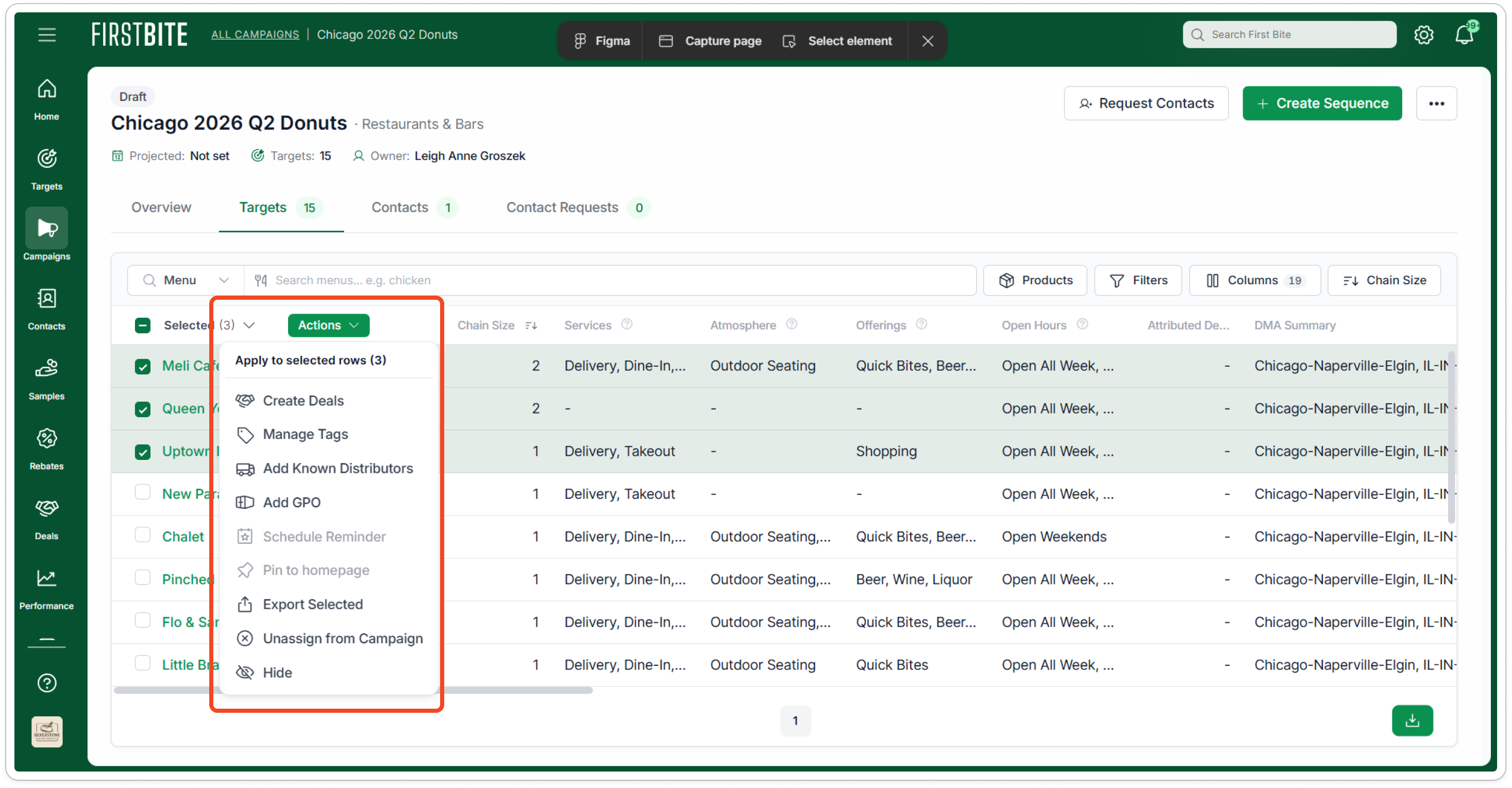This screenshot has width=1512, height=788.
Task: Open the hamburger navigation menu
Action: pos(47,34)
